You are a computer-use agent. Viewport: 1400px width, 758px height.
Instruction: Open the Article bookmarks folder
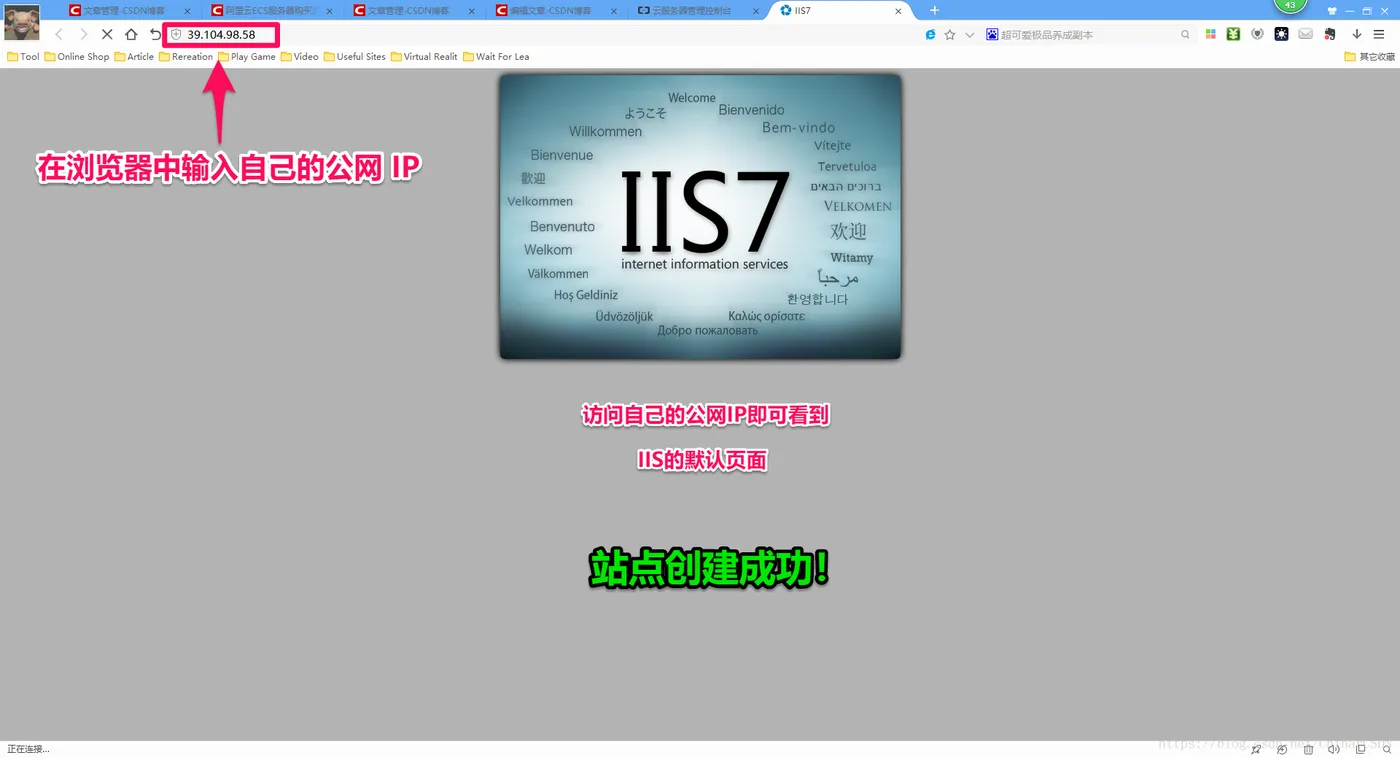[x=134, y=57]
